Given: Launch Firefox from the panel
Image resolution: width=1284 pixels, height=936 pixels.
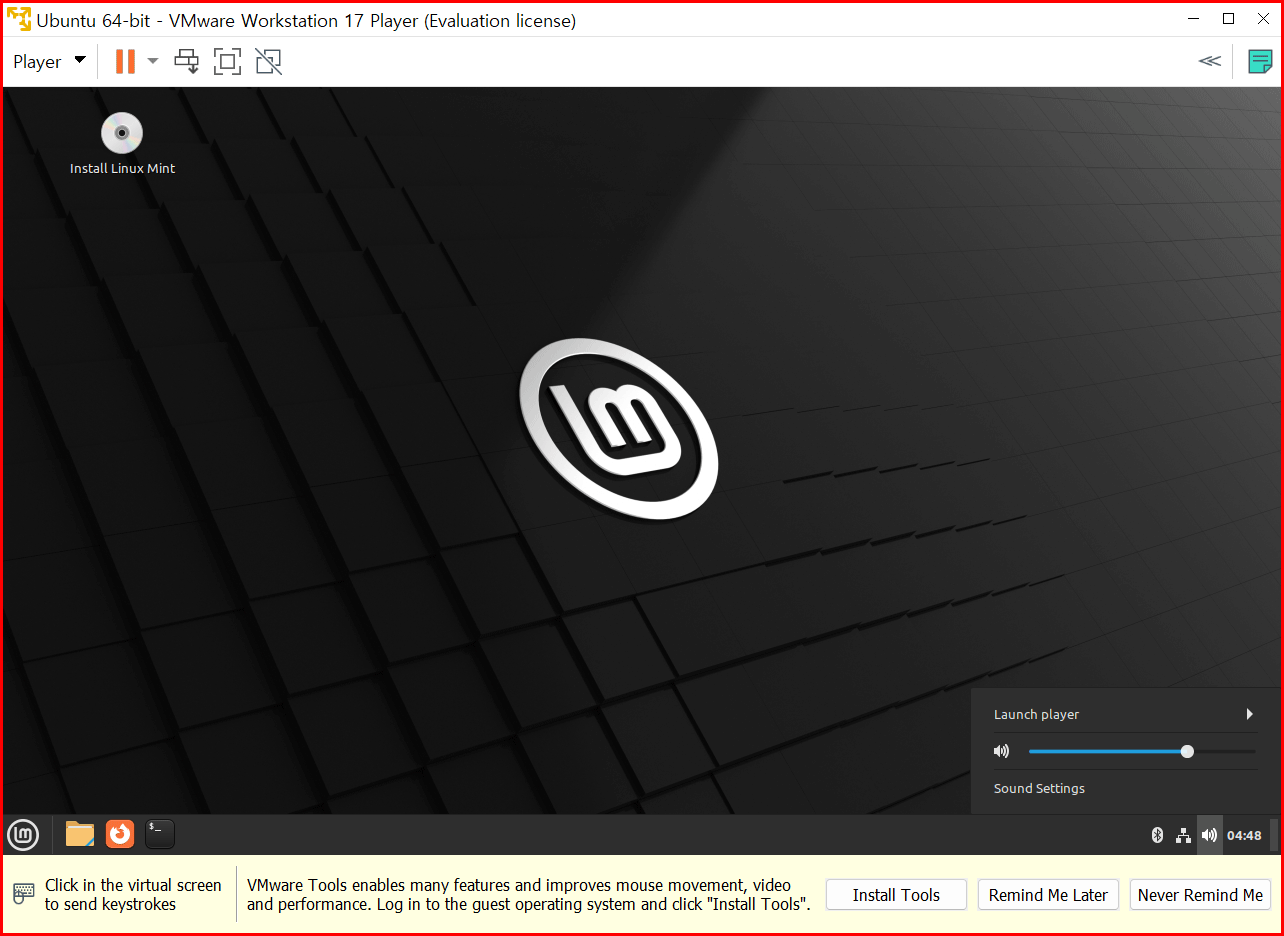Looking at the screenshot, I should (120, 834).
